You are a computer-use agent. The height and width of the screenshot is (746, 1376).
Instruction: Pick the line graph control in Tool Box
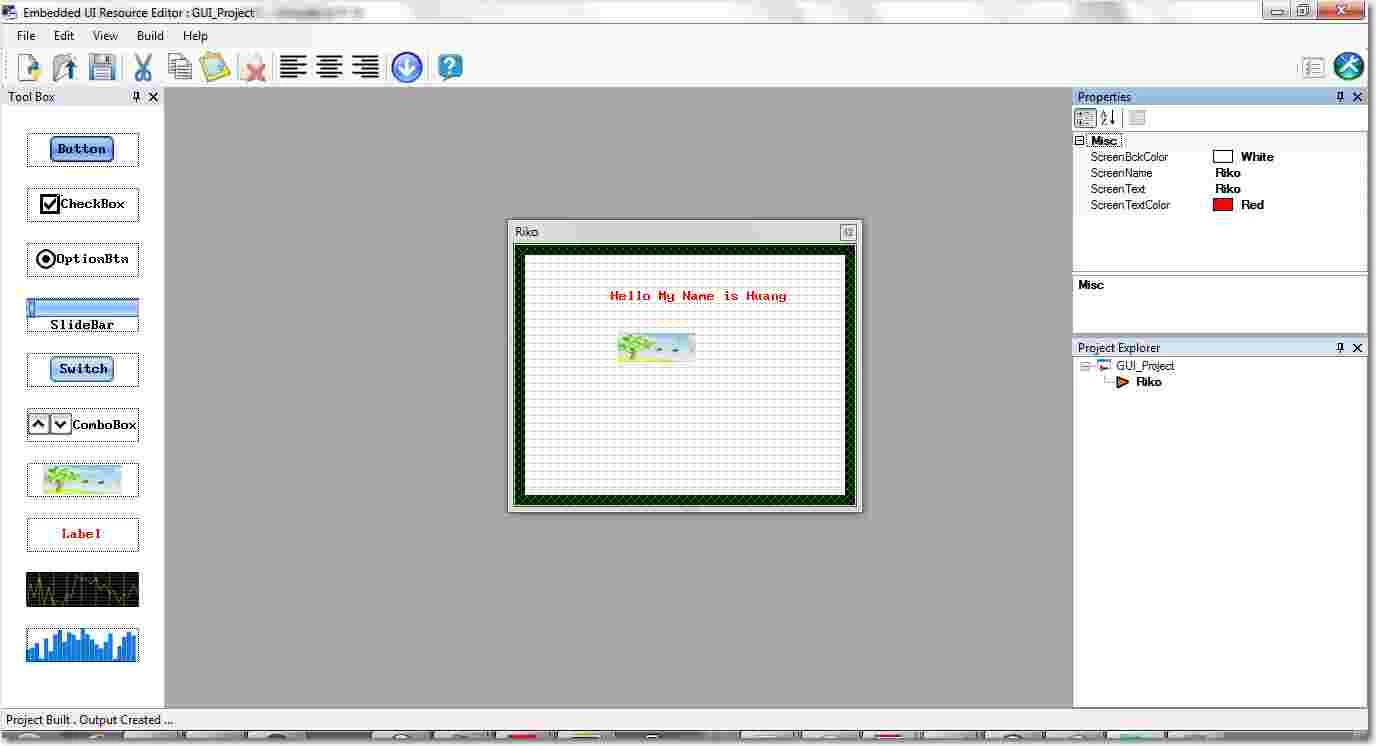pyautogui.click(x=82, y=589)
